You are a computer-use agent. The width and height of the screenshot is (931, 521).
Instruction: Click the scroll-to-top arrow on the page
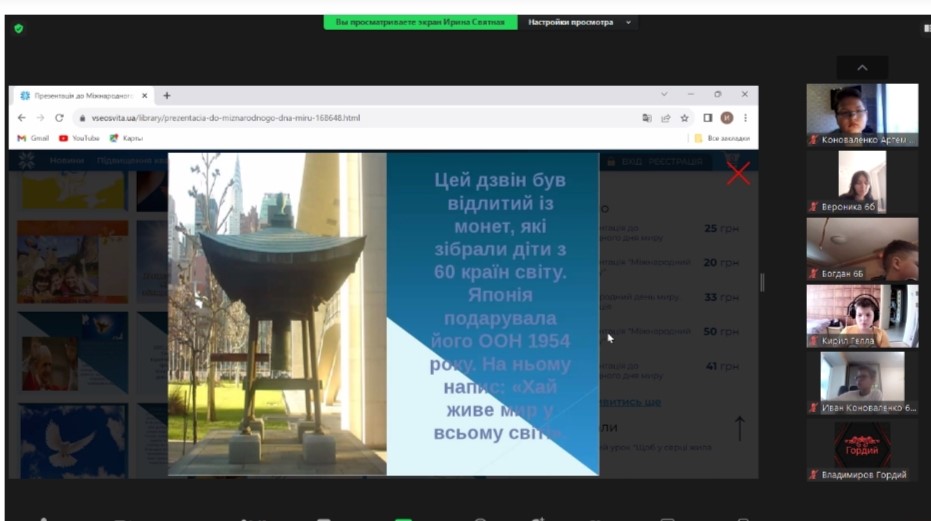point(739,428)
